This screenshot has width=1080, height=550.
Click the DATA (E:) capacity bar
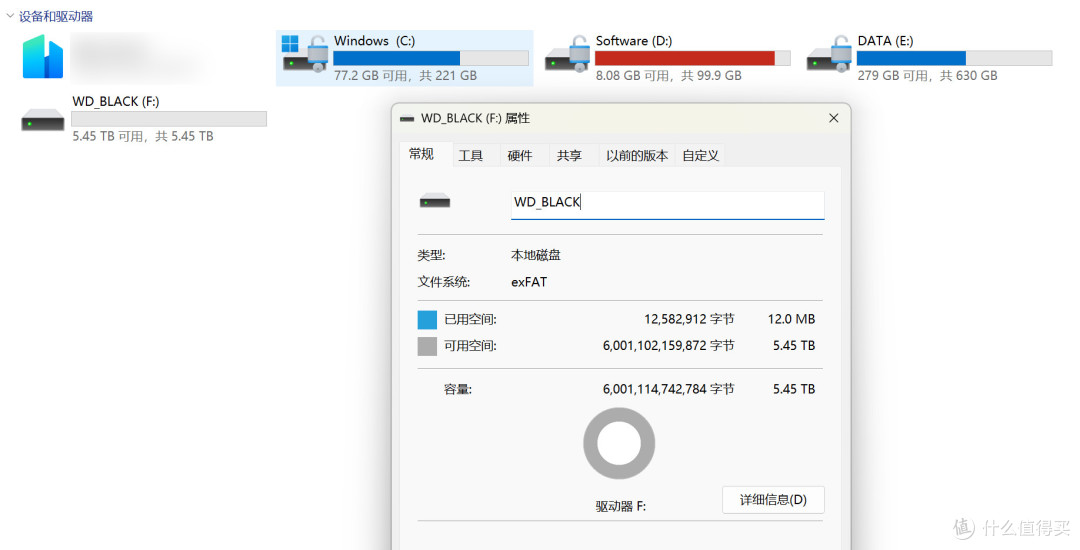pos(954,58)
